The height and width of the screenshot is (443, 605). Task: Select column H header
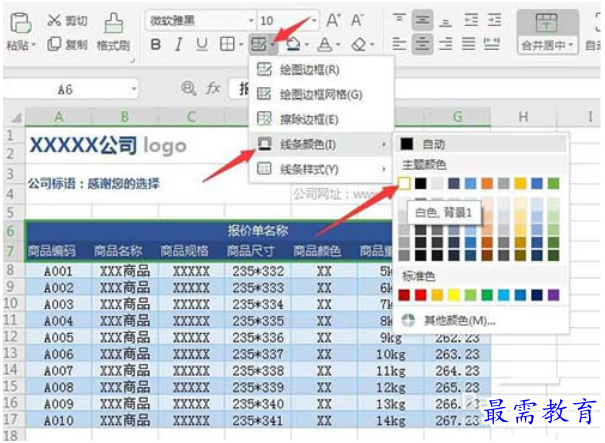(x=523, y=117)
